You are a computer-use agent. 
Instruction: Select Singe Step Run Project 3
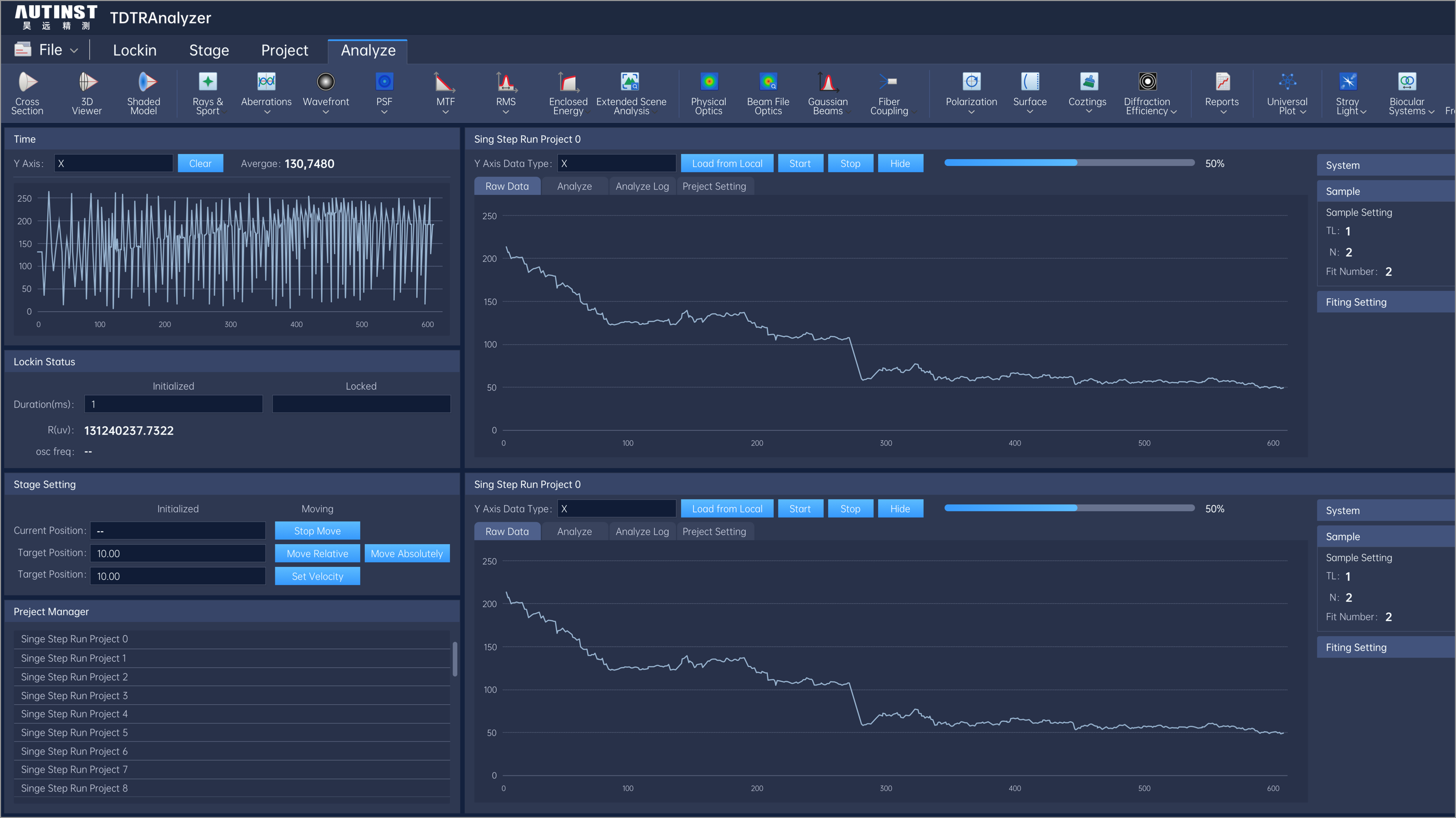74,695
